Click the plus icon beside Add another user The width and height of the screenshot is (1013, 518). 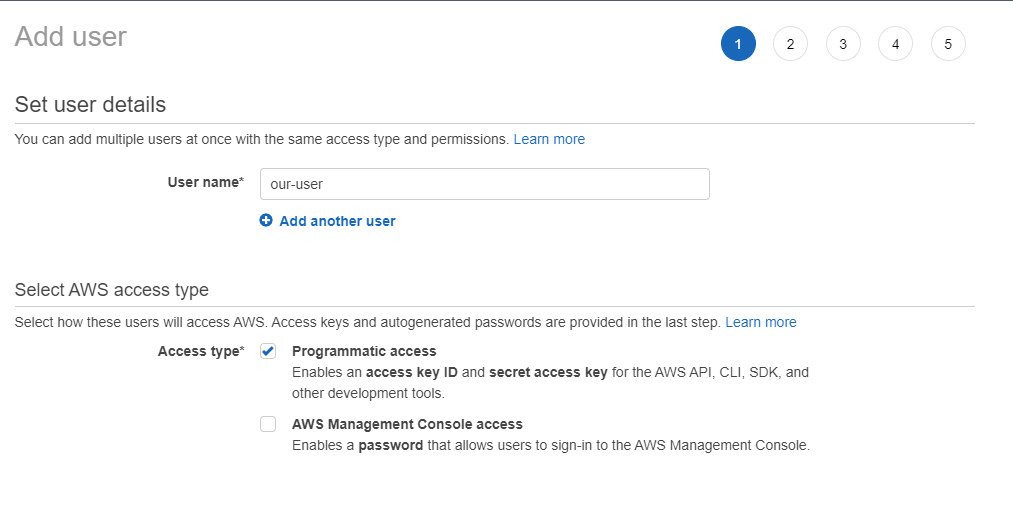pos(266,221)
